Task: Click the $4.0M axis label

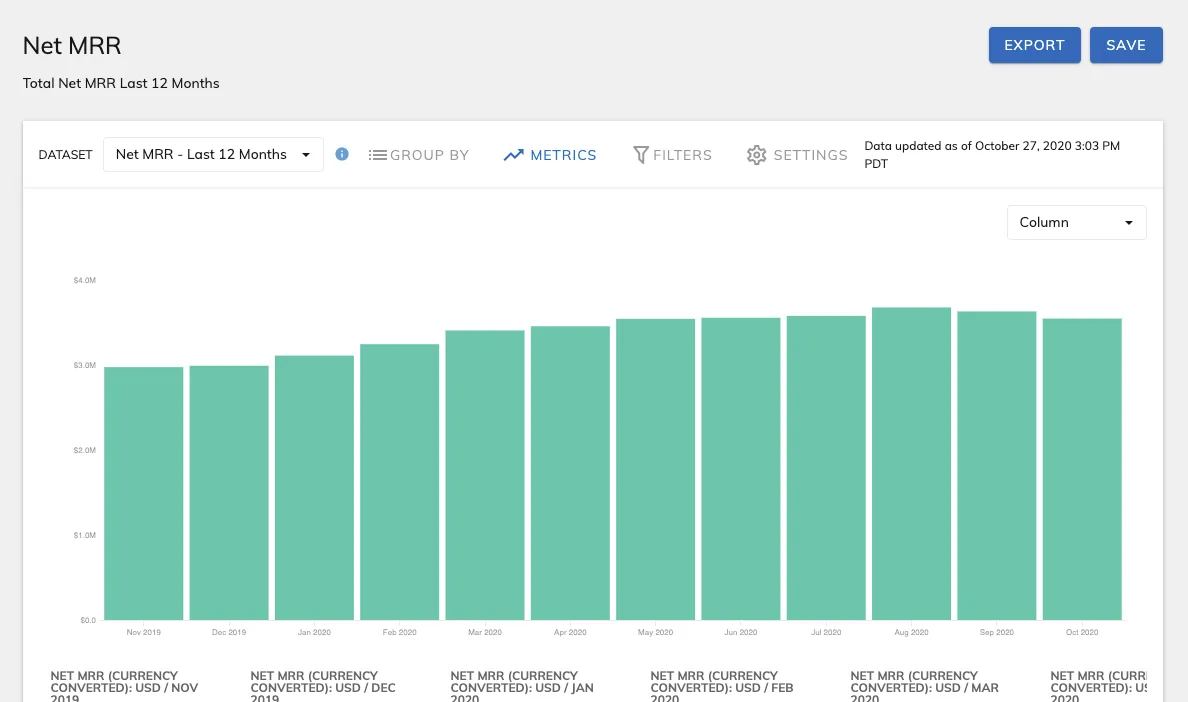Action: pyautogui.click(x=85, y=280)
